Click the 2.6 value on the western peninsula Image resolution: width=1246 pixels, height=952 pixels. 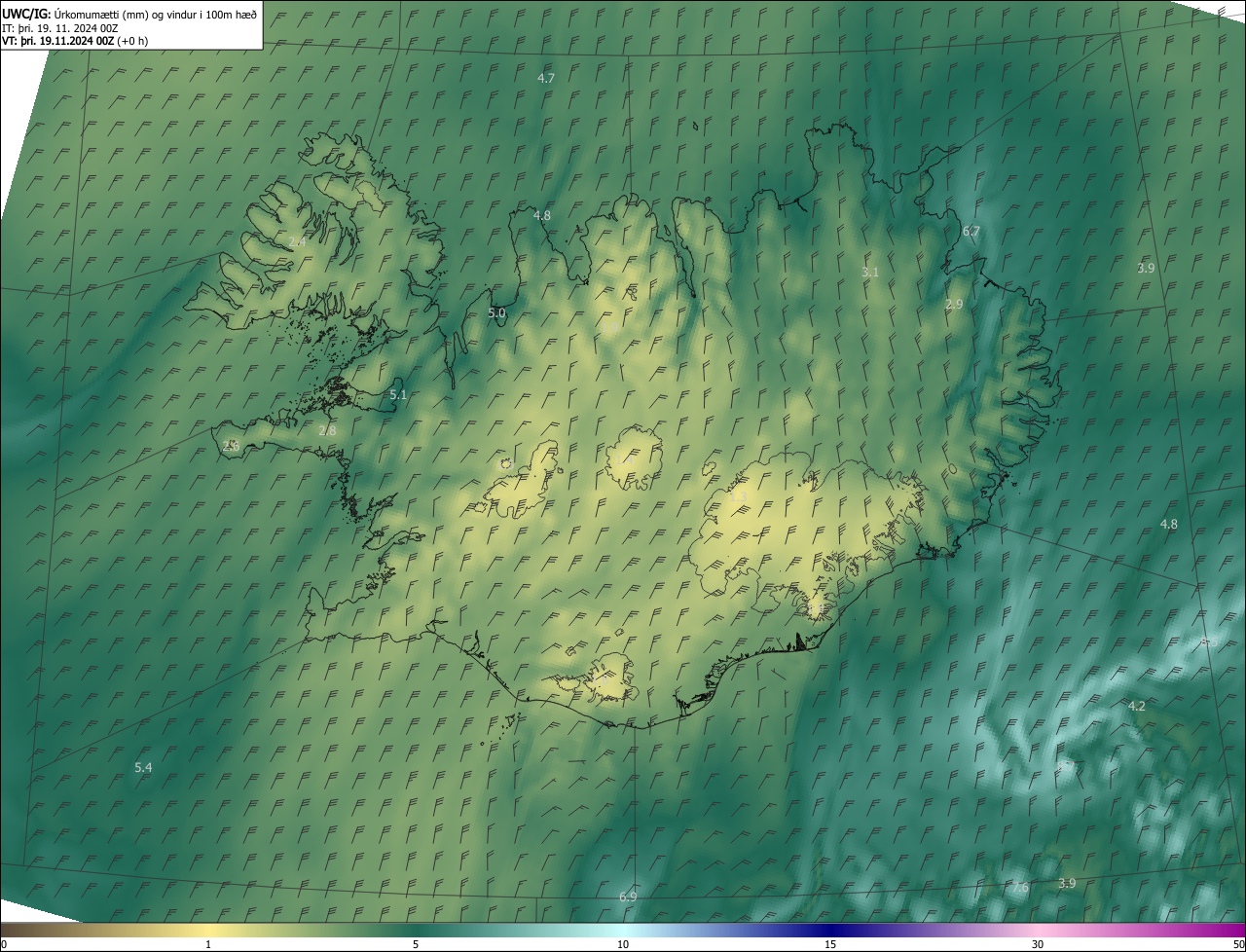click(231, 446)
